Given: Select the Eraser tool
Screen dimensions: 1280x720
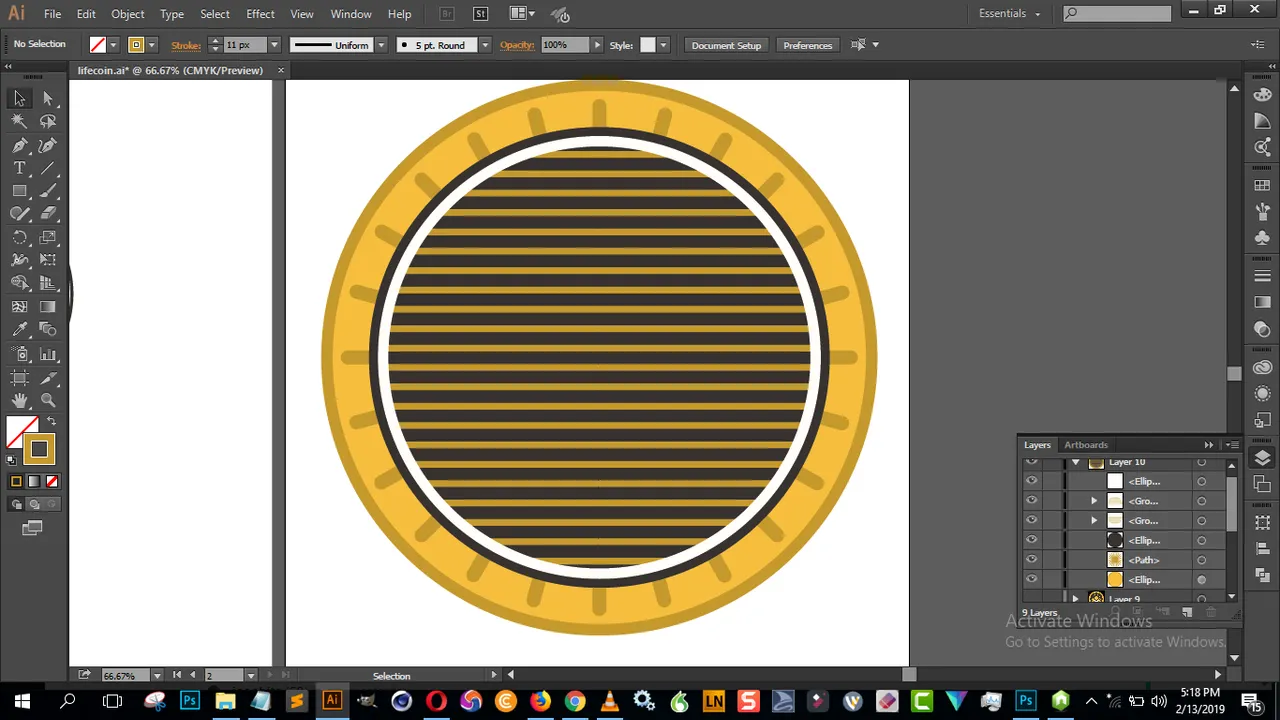Looking at the screenshot, I should point(48,214).
